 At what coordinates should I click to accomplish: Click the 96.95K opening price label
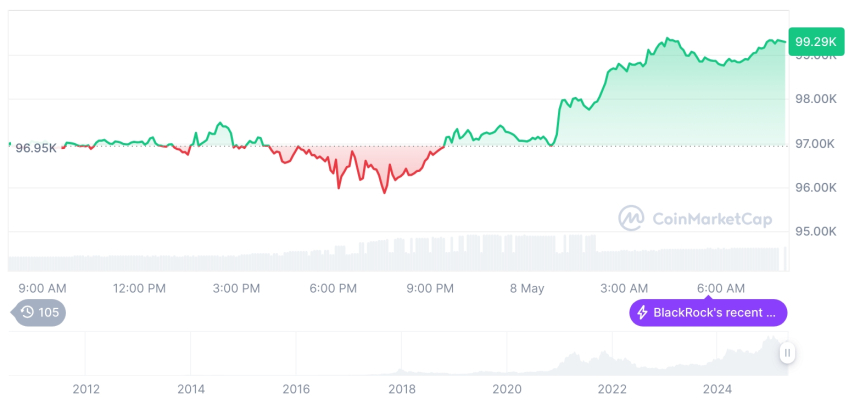[x=36, y=148]
